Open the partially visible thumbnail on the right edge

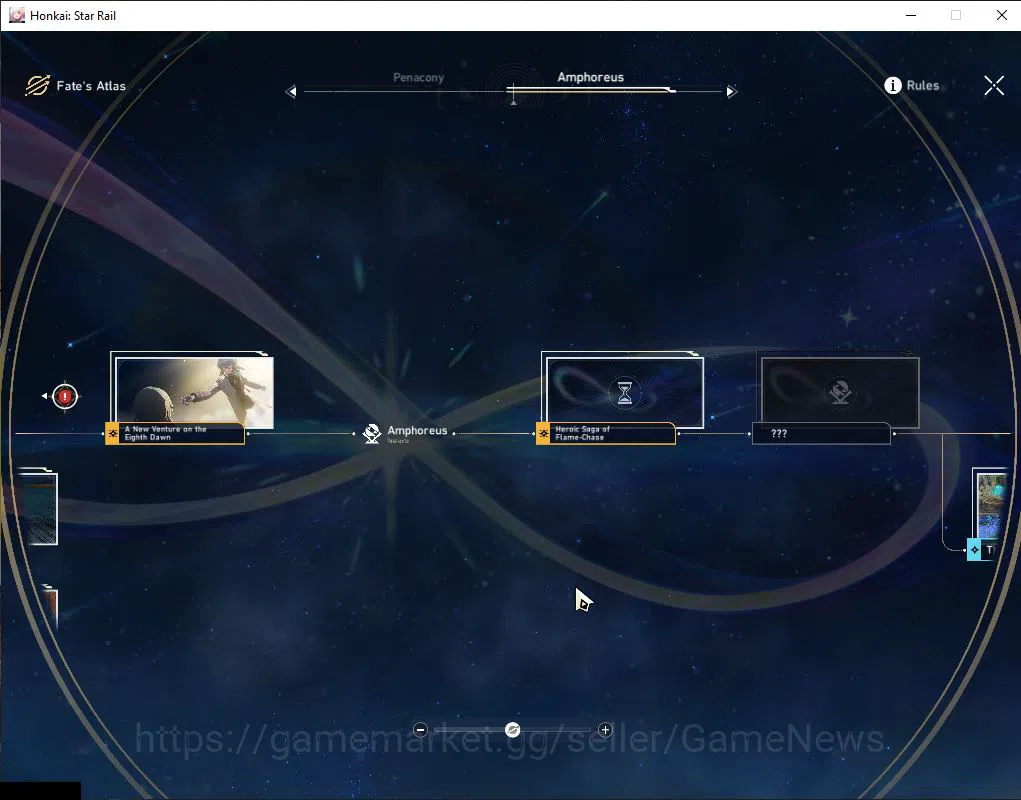[x=992, y=505]
